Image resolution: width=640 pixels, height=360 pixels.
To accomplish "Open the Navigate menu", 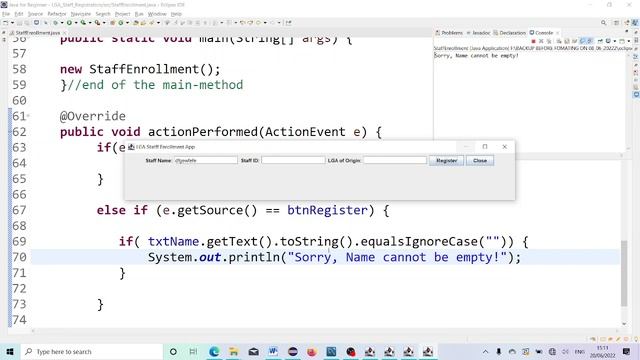I will (x=80, y=14).
